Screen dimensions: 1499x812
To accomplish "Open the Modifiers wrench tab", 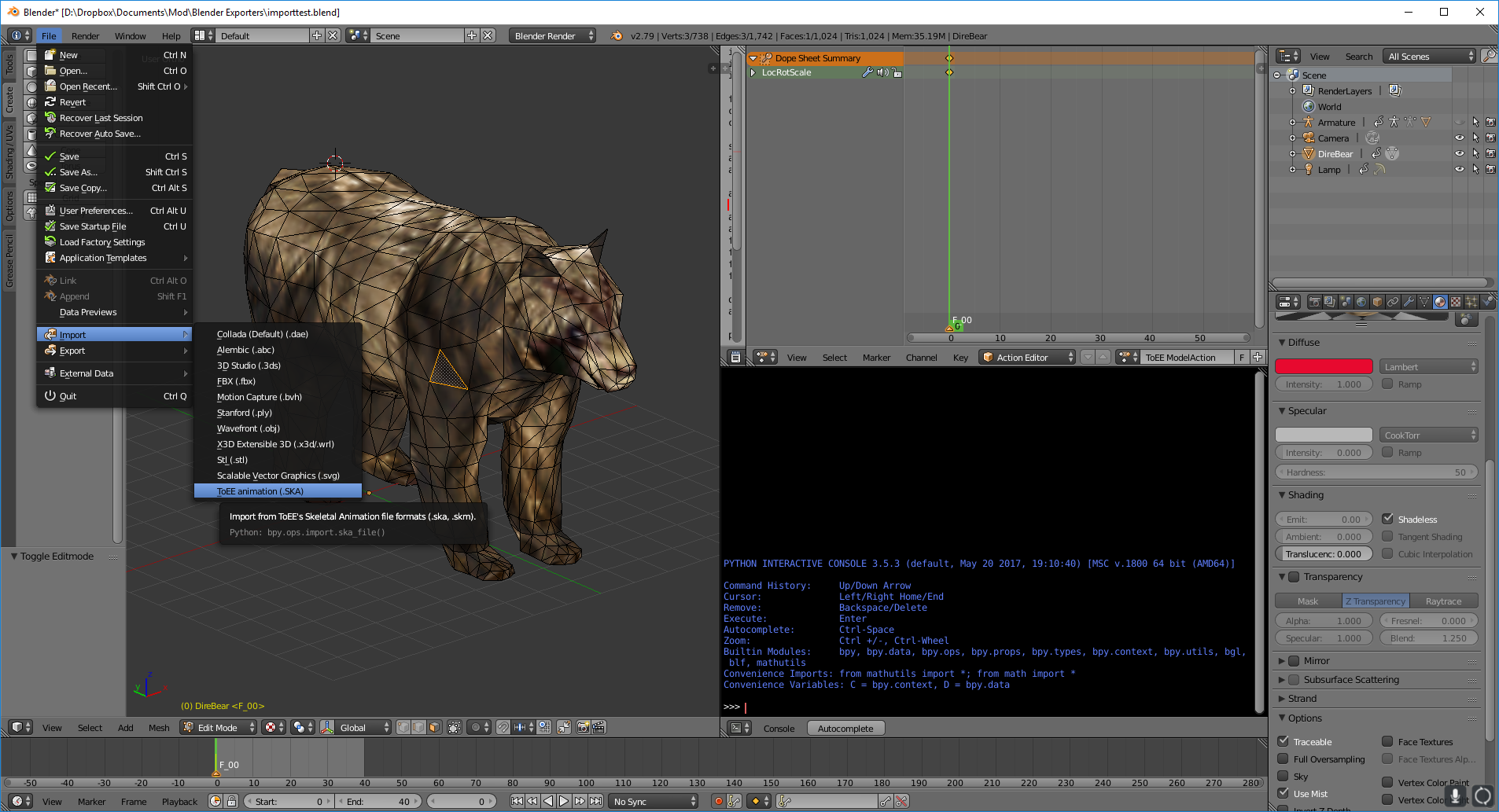I will pos(1409,302).
